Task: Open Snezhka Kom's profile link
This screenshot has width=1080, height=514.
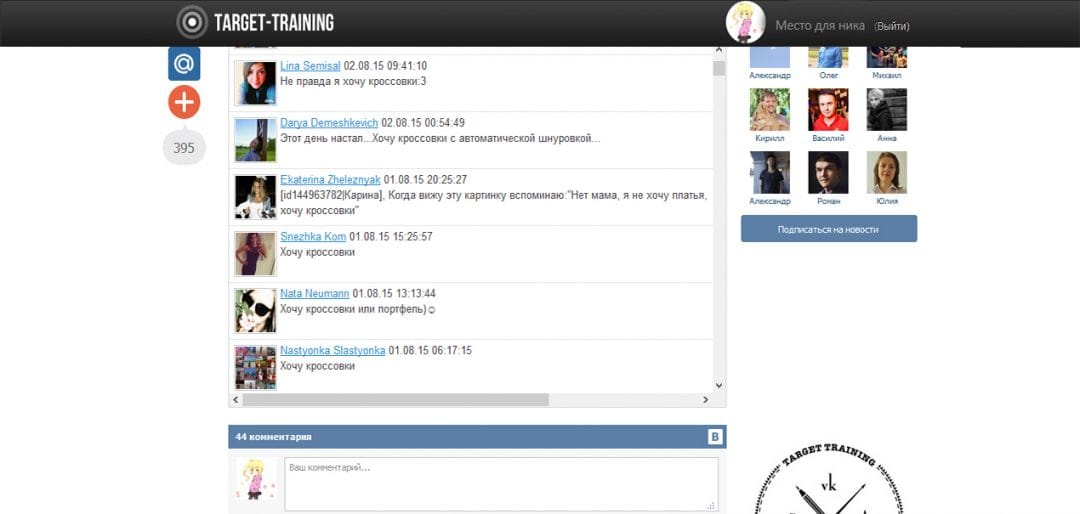Action: click(x=313, y=236)
